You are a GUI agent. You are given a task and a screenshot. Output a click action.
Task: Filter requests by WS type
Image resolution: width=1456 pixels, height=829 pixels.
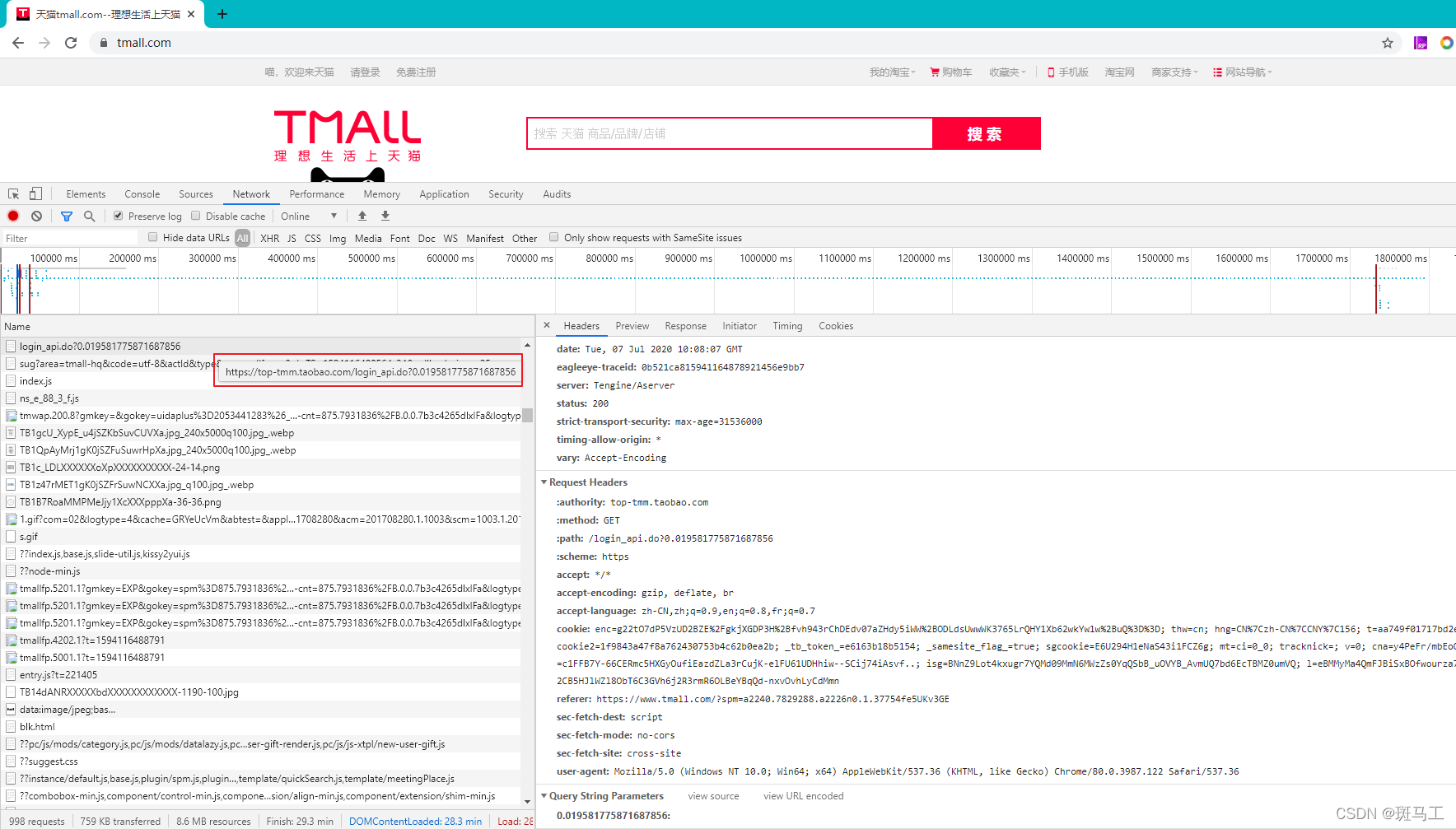pyautogui.click(x=450, y=238)
